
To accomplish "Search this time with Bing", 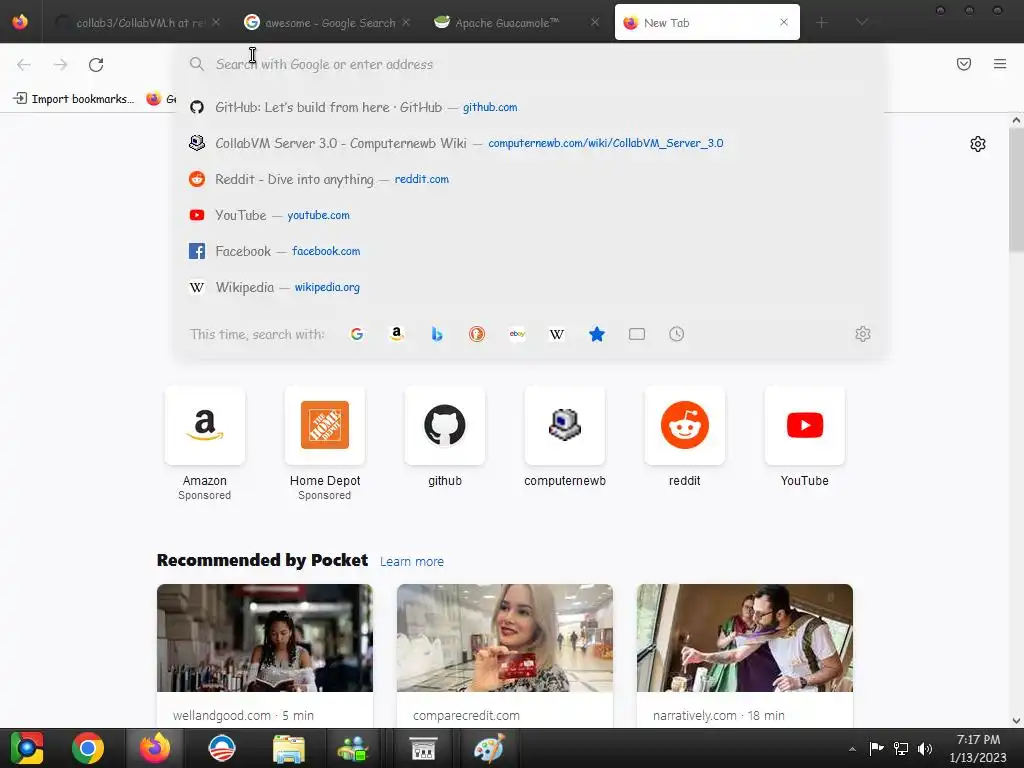I will pos(437,334).
